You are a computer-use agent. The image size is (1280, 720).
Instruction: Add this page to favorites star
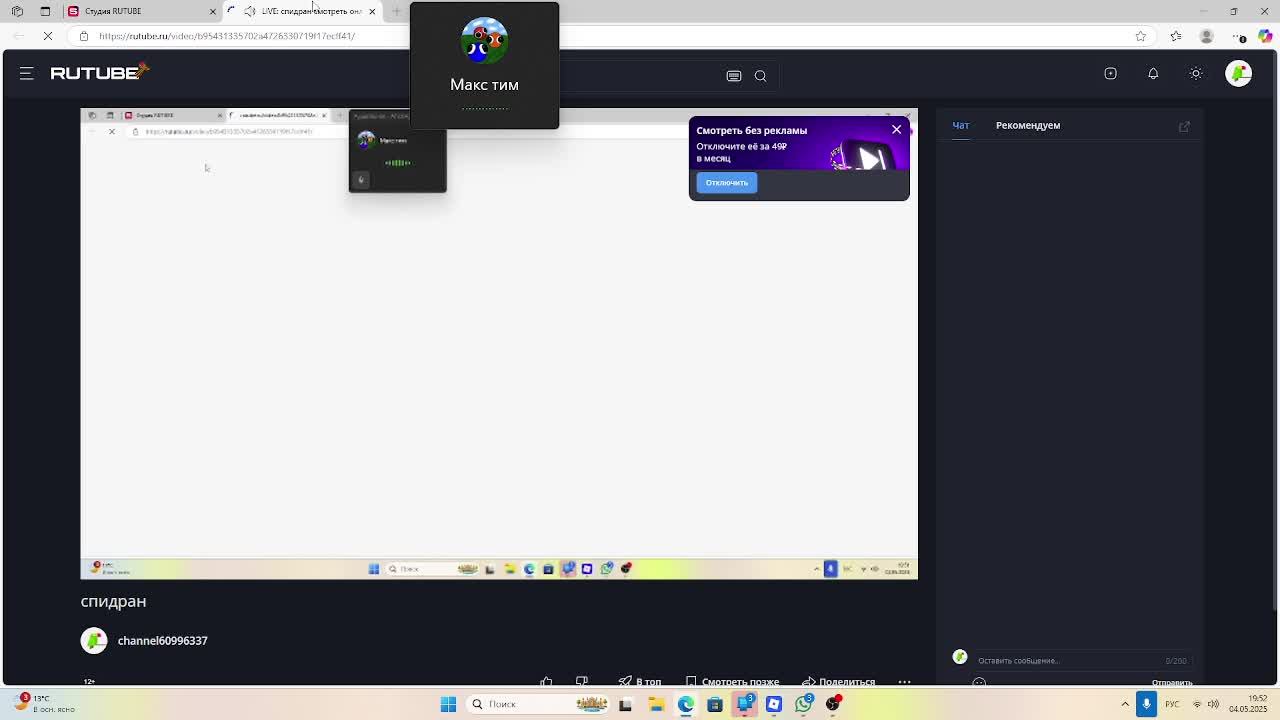(1141, 36)
